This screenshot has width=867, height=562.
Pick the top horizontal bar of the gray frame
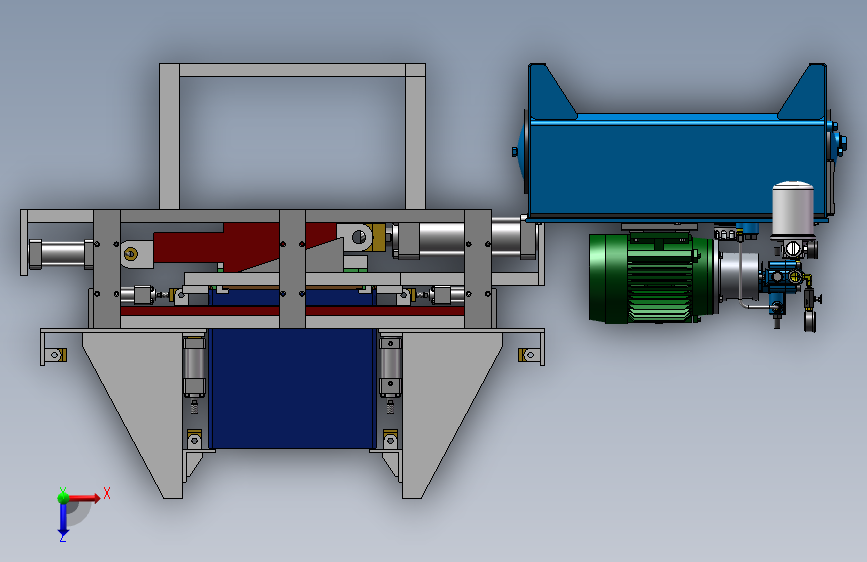click(x=293, y=70)
